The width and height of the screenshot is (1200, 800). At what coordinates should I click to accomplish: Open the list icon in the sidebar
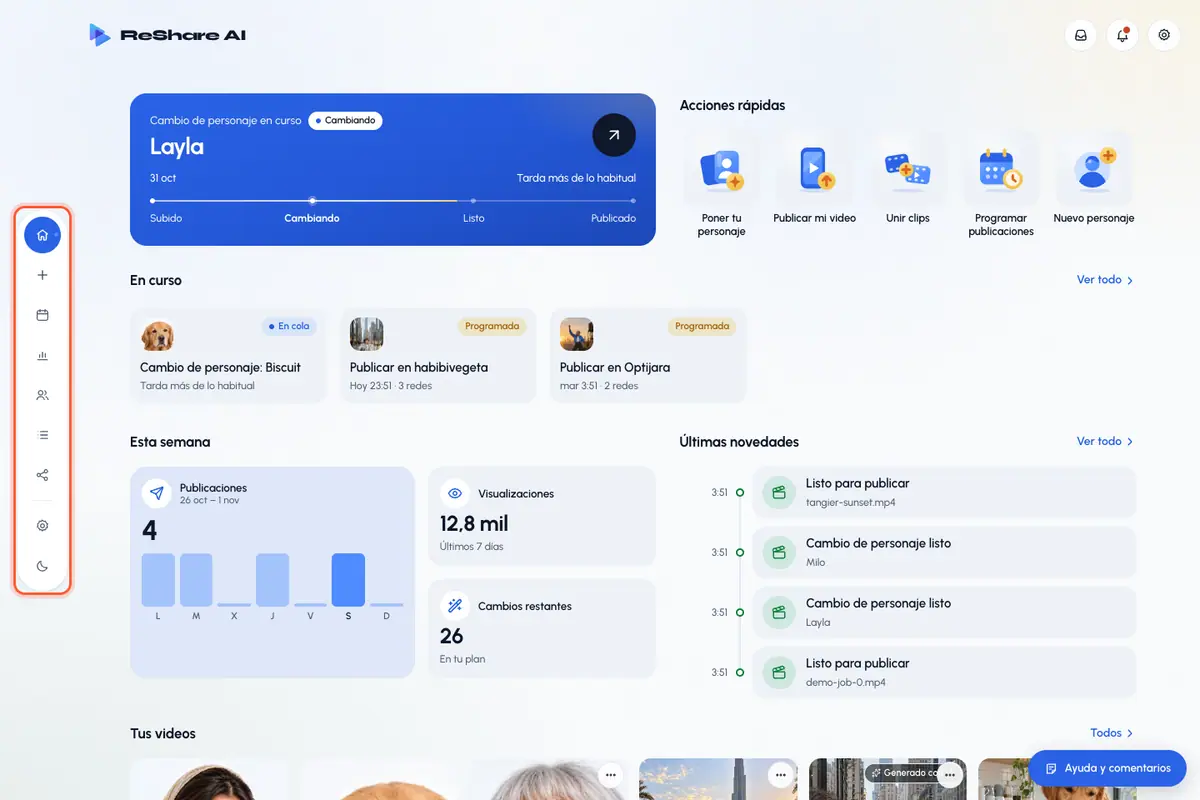click(x=42, y=435)
